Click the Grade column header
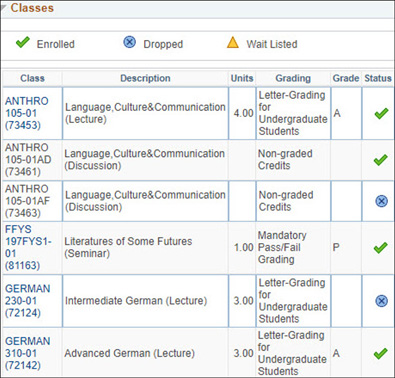 [x=346, y=78]
